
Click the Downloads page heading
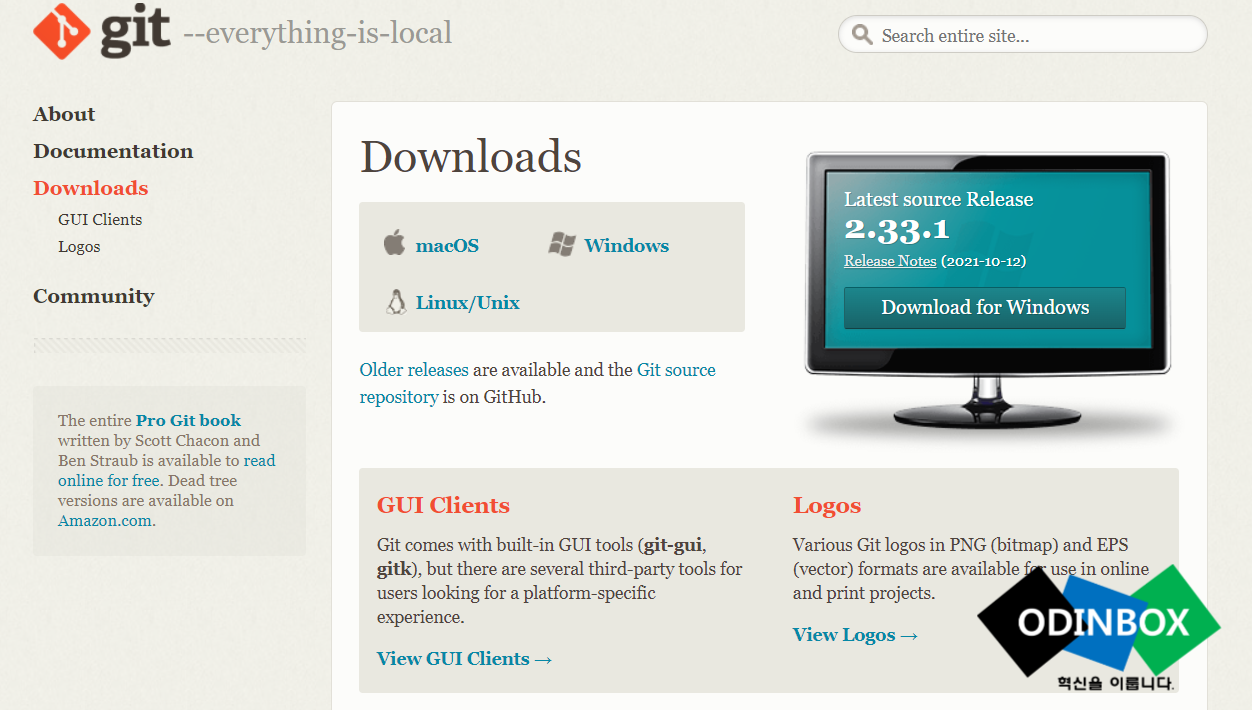[x=471, y=157]
